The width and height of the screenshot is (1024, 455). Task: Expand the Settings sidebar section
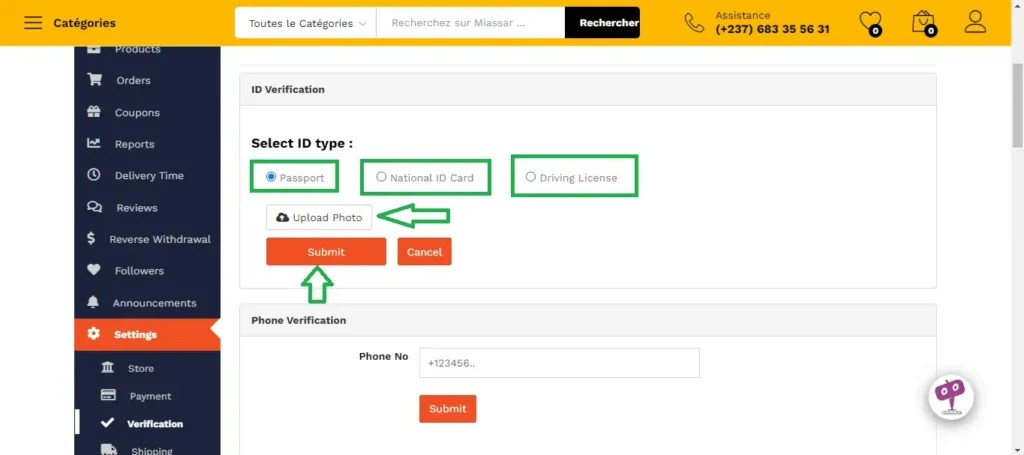point(134,334)
